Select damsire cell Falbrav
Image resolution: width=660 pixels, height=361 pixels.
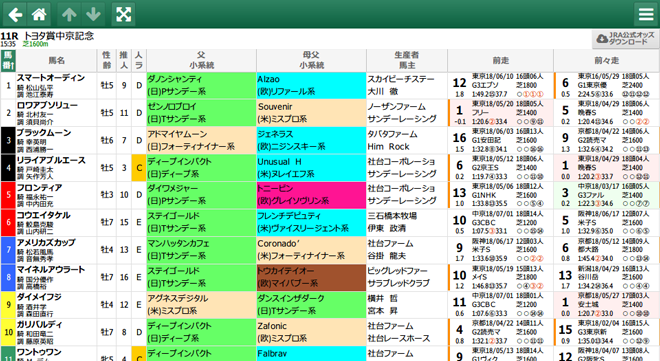click(311, 354)
